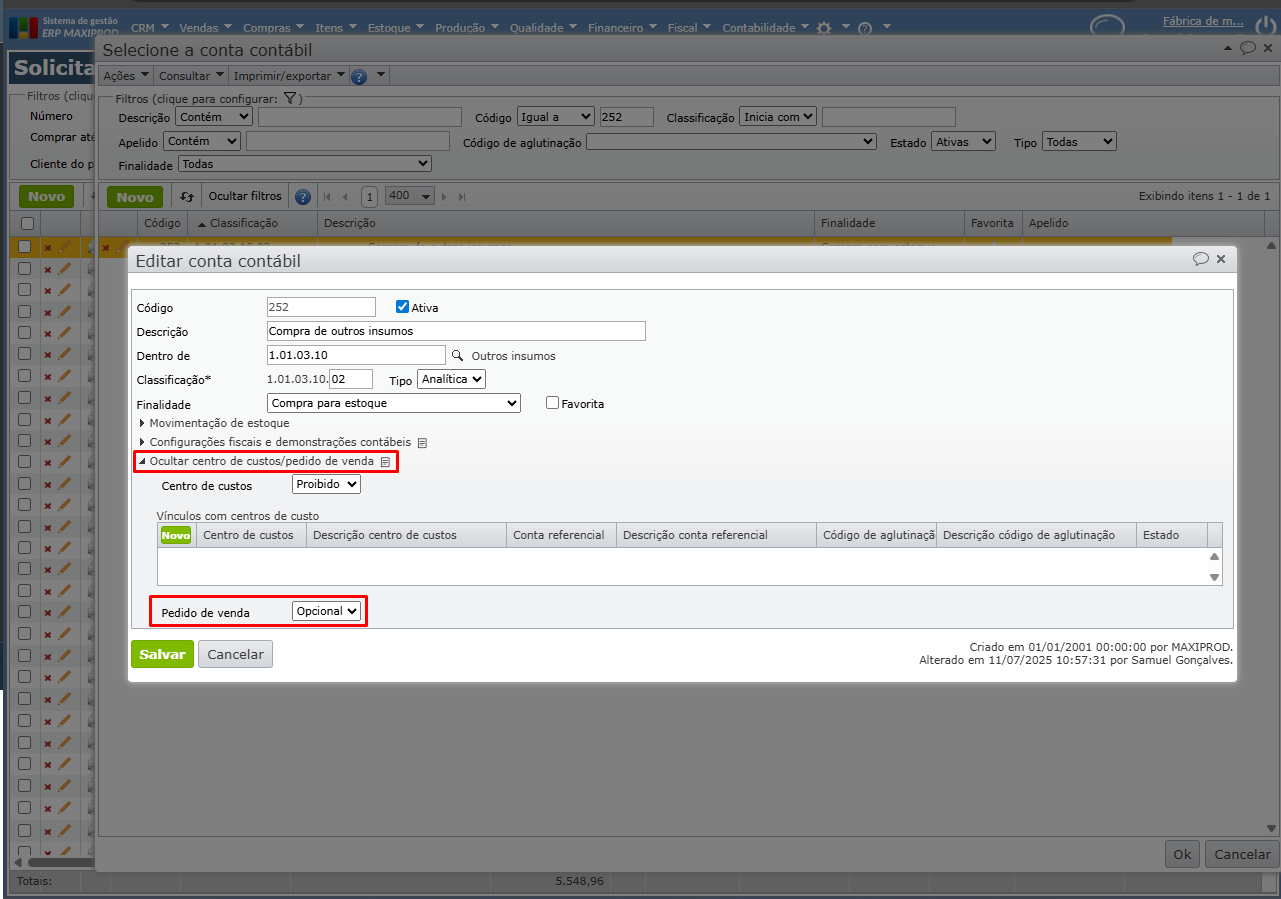Click Novo in Vínculos com centros de custo
Image resolution: width=1281 pixels, height=899 pixels.
pyautogui.click(x=176, y=535)
